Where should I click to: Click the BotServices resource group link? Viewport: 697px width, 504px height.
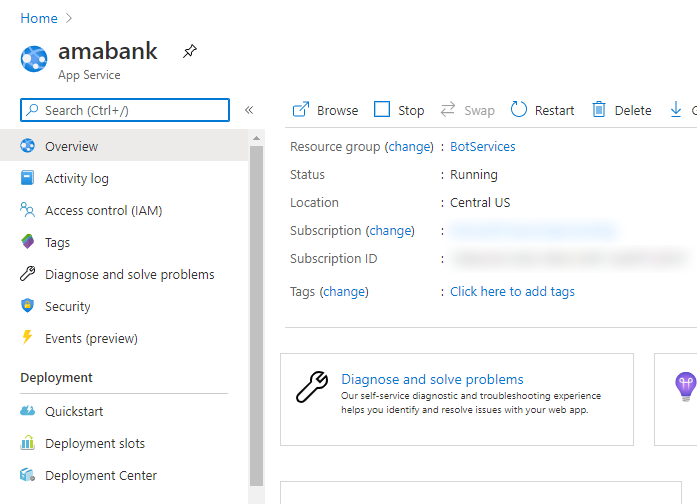483,146
